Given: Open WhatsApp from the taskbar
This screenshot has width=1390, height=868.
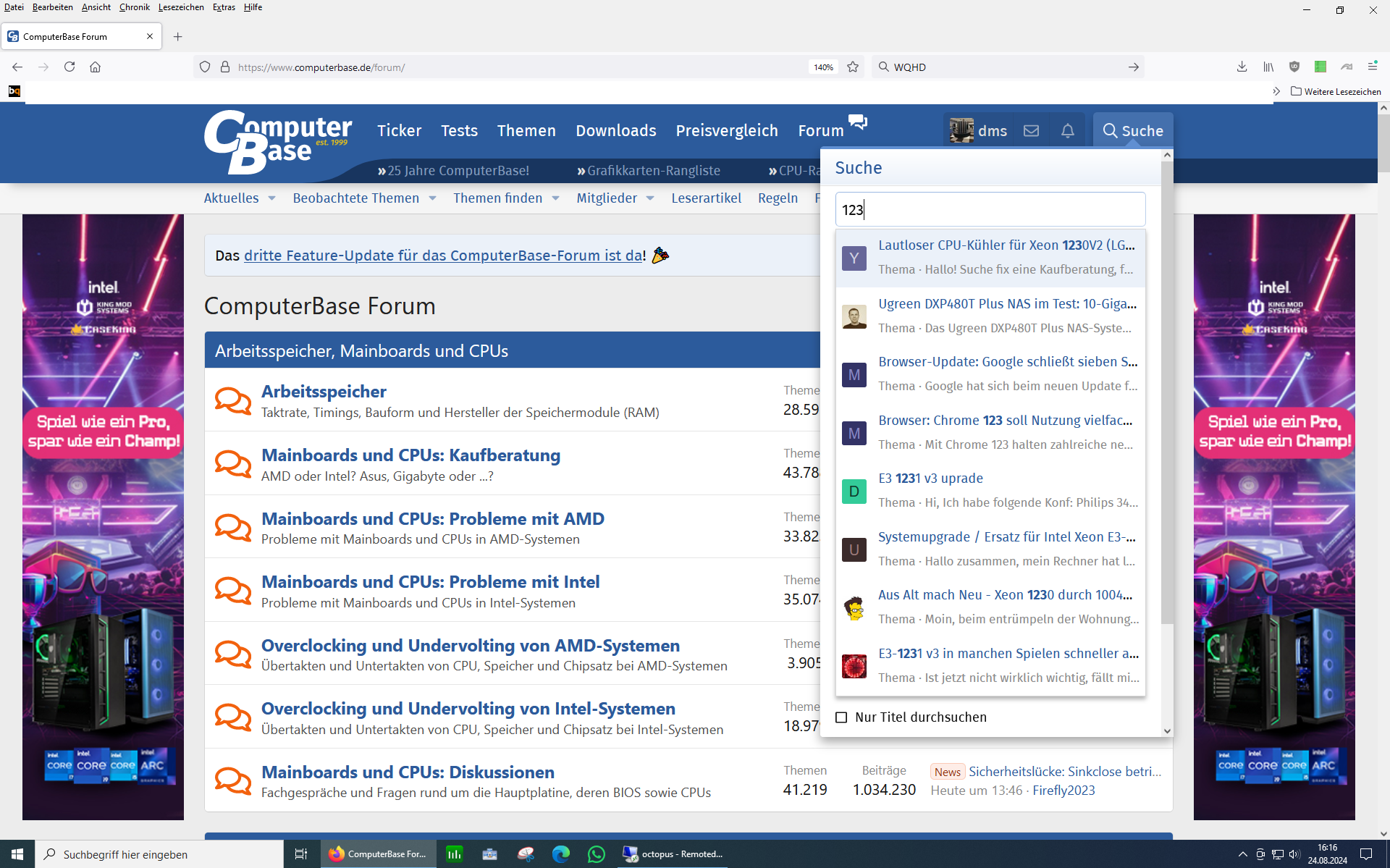Looking at the screenshot, I should (x=596, y=854).
